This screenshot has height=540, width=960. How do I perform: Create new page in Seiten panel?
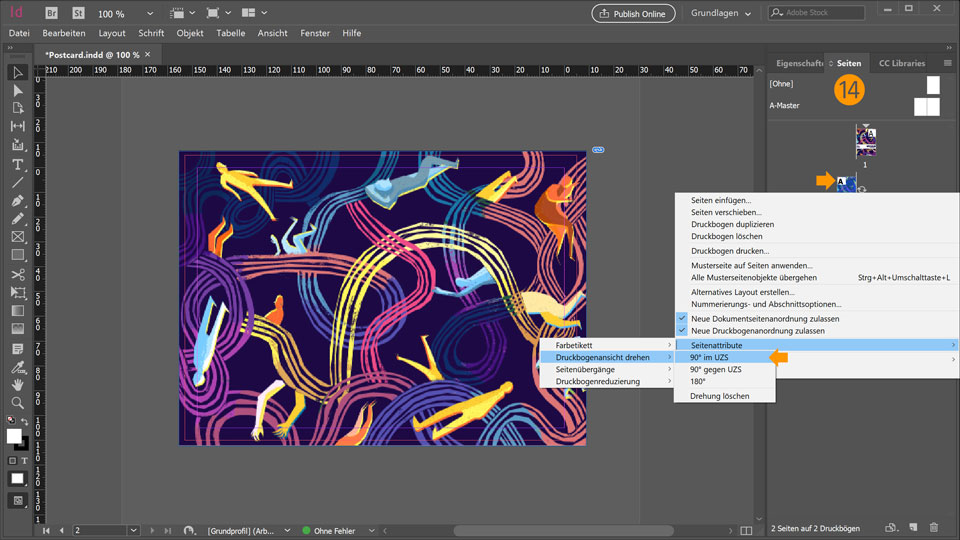(912, 527)
